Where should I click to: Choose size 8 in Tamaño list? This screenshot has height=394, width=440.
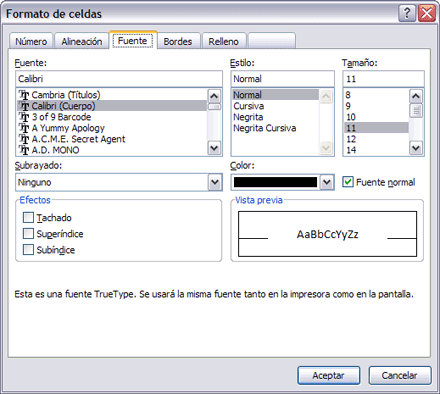(x=376, y=95)
